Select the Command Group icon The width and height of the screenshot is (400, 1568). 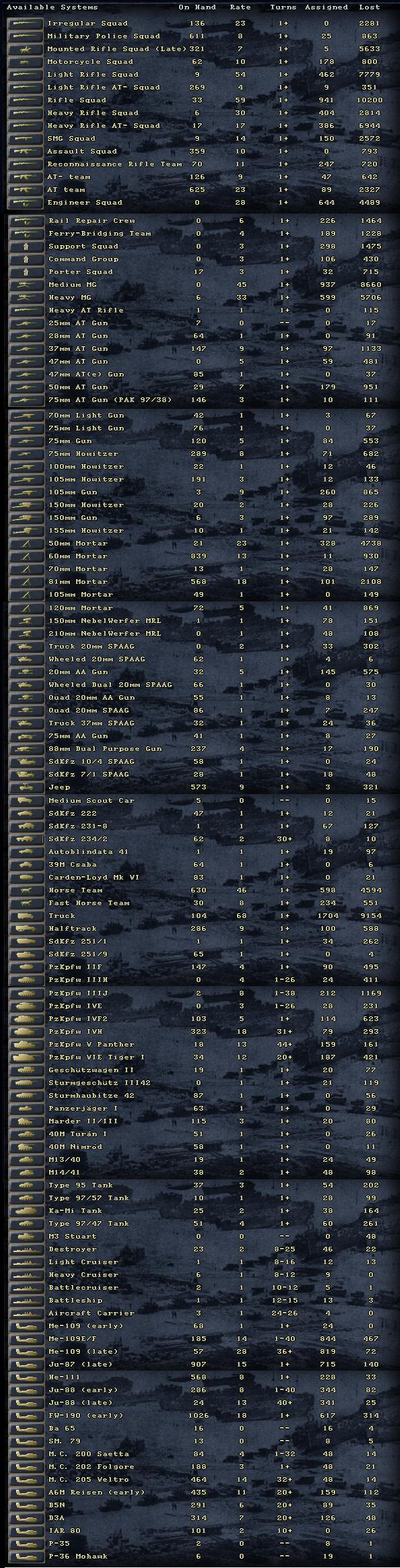click(27, 259)
